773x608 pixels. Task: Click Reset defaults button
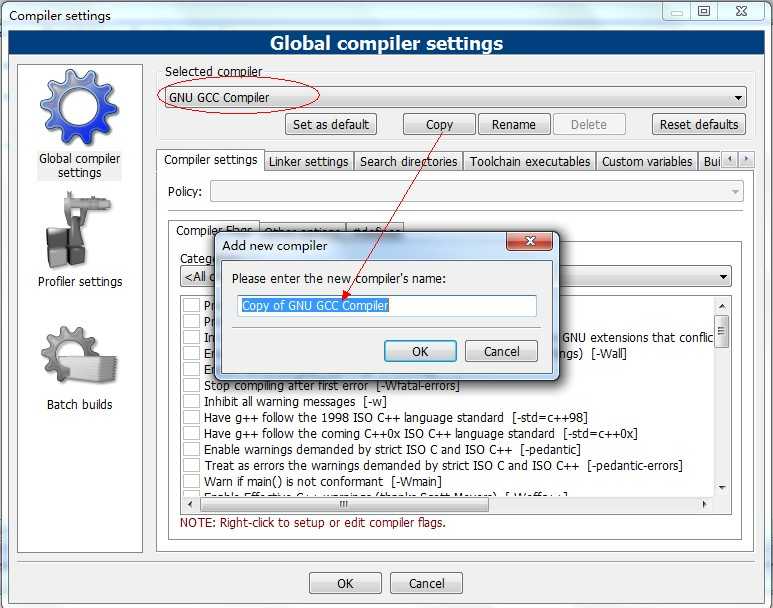(699, 124)
